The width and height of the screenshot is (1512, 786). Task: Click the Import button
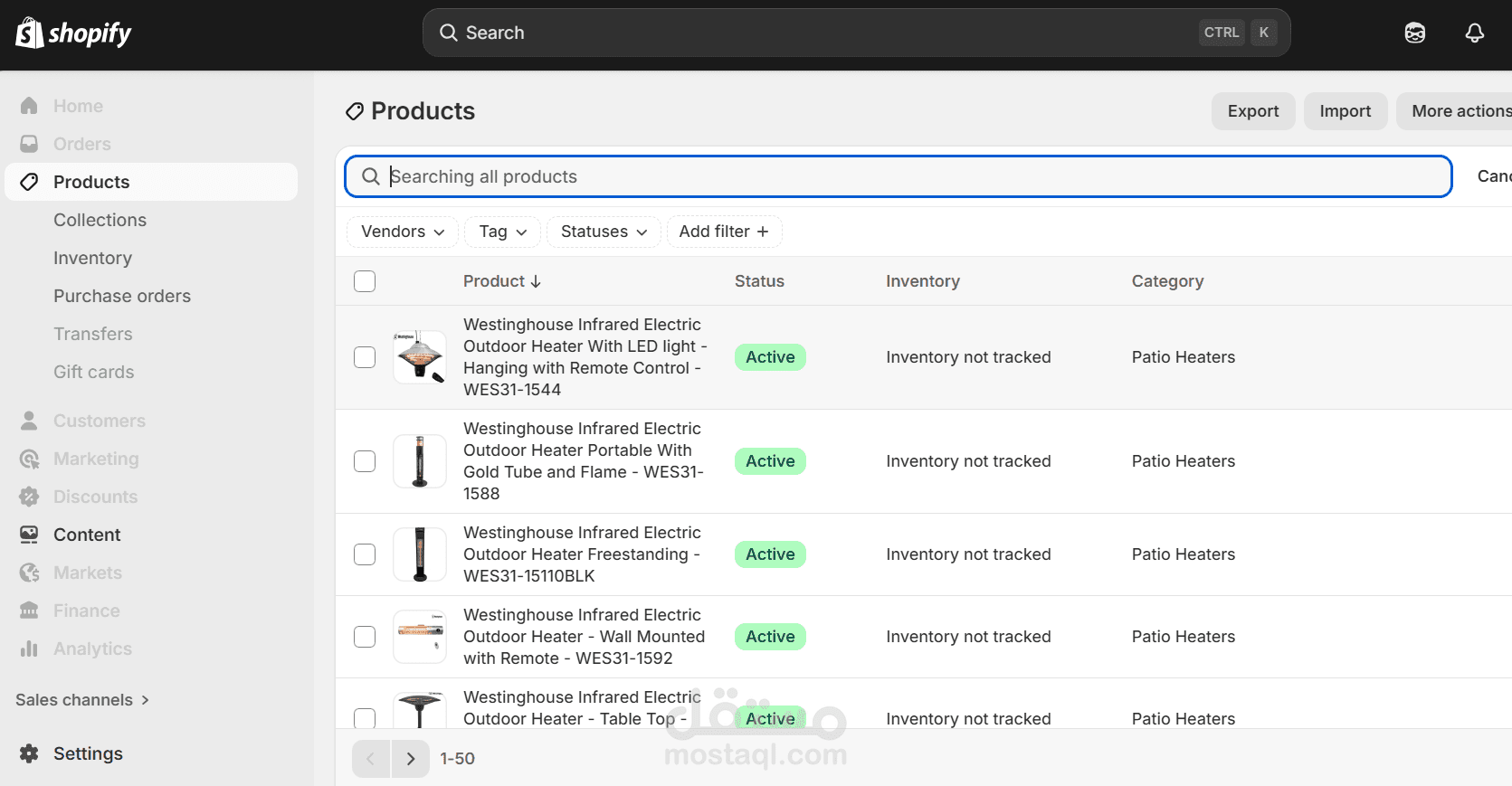click(1346, 111)
